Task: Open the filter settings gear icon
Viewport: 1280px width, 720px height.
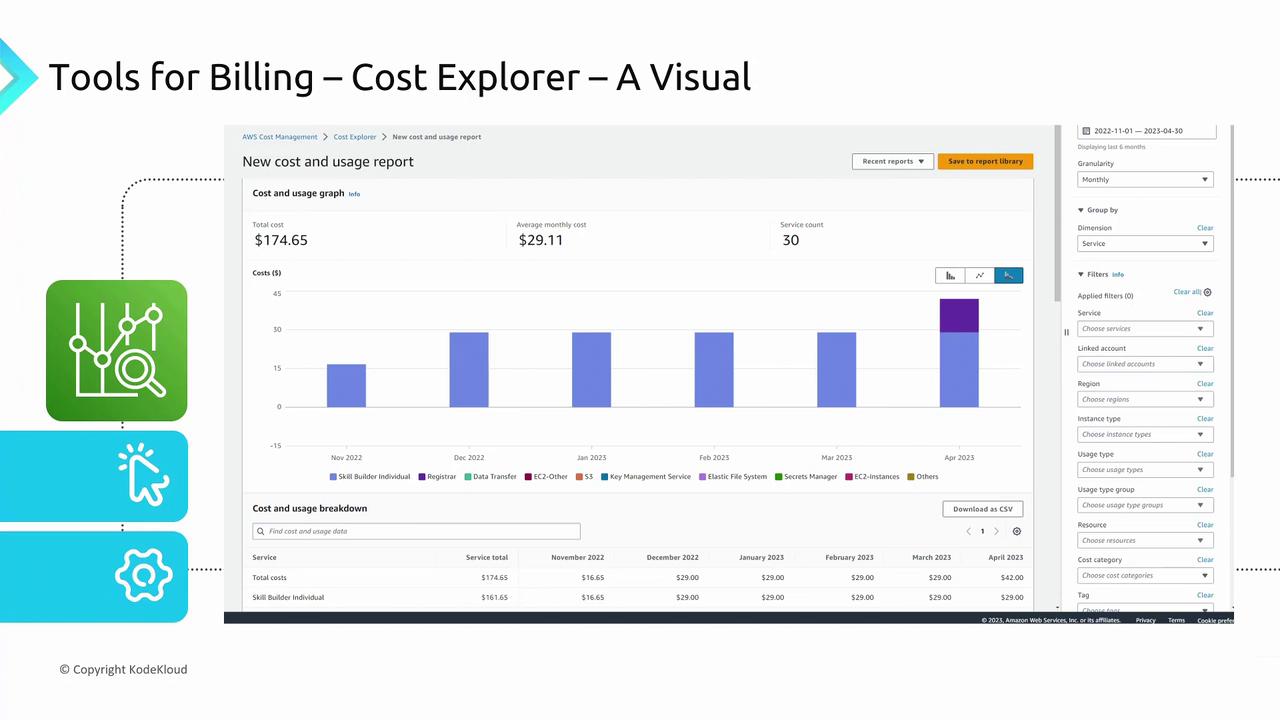Action: [x=1208, y=293]
